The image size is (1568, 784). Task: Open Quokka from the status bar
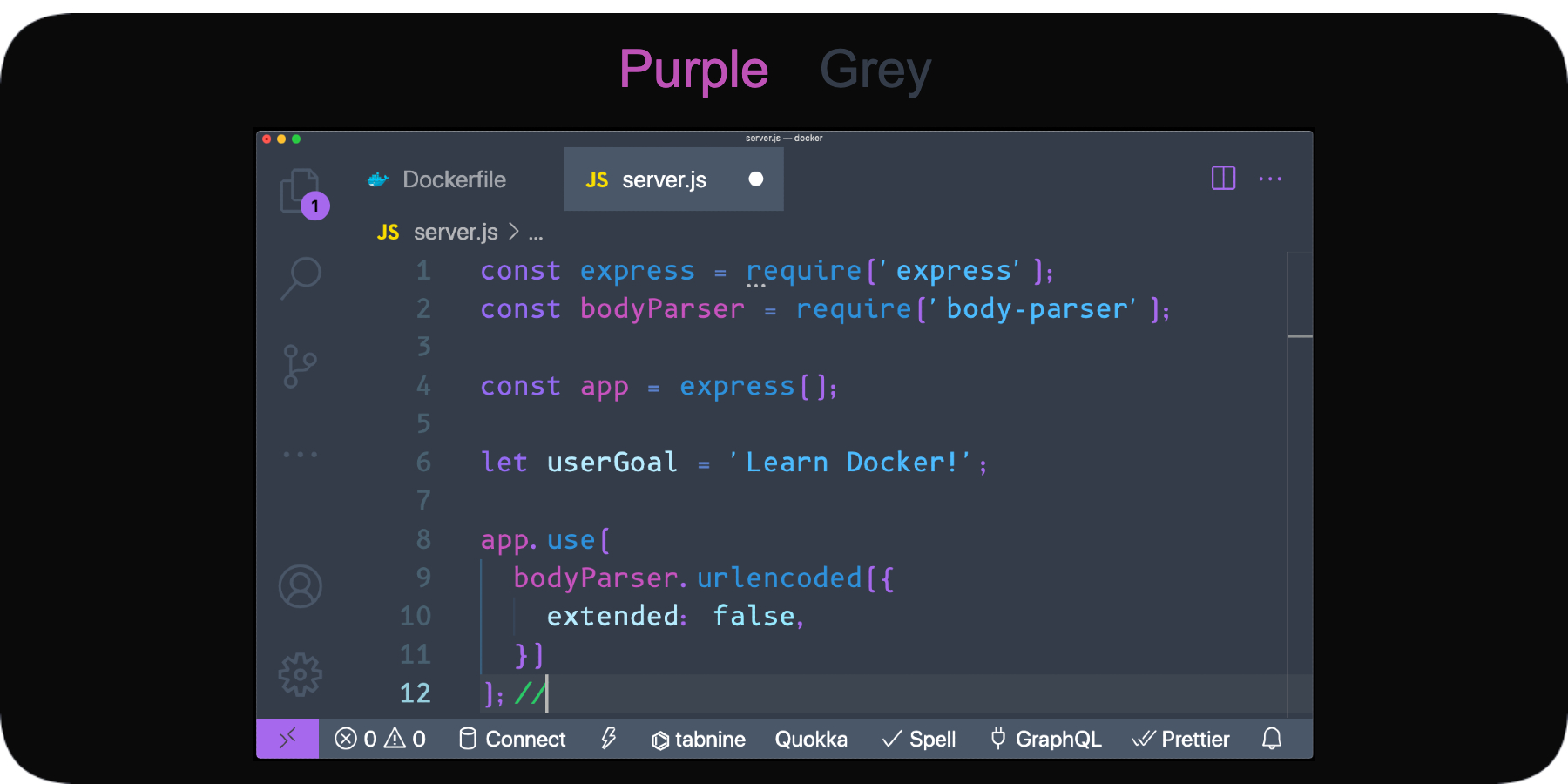click(811, 739)
